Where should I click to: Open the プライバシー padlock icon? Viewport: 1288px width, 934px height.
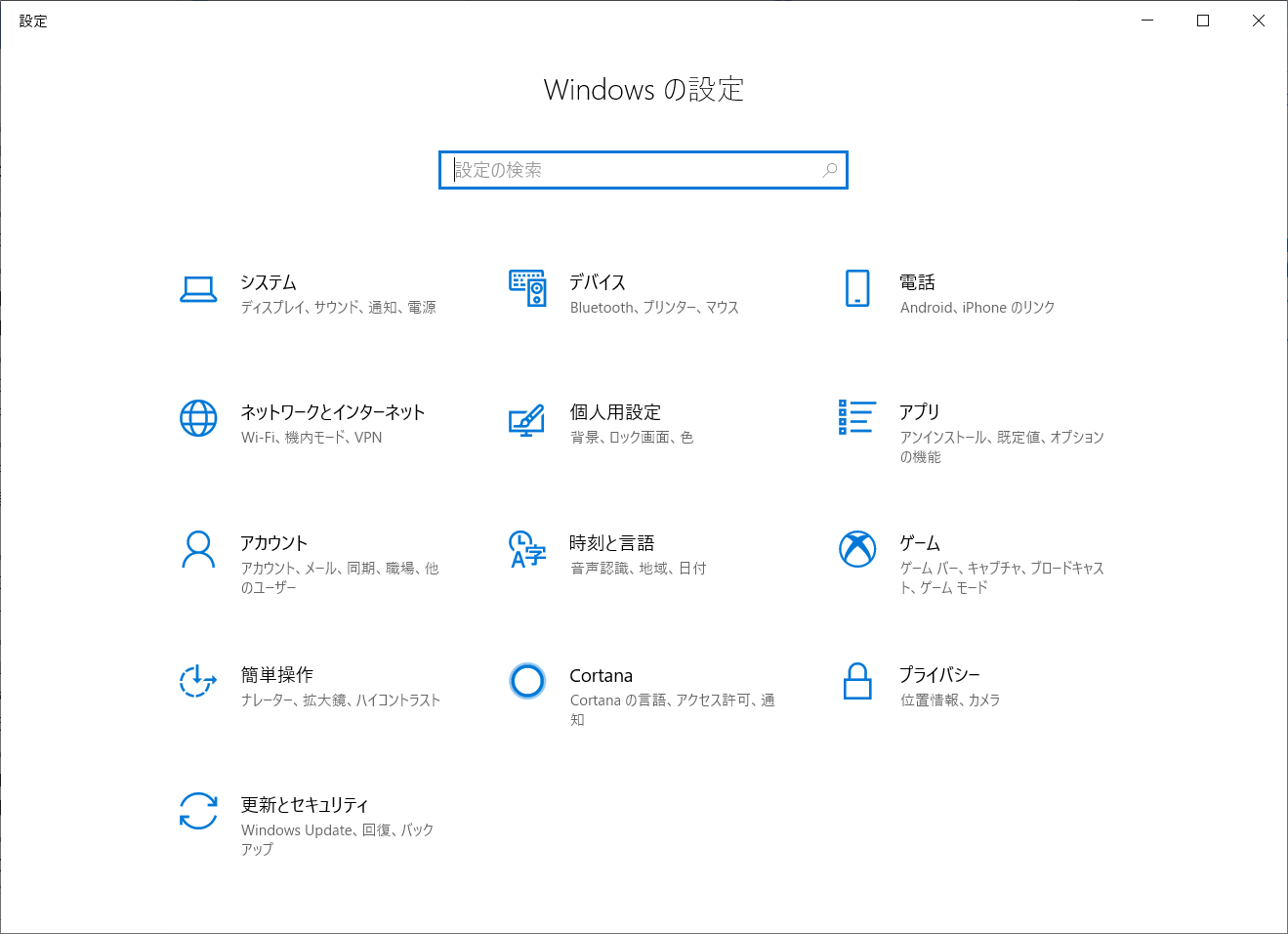pyautogui.click(x=857, y=681)
